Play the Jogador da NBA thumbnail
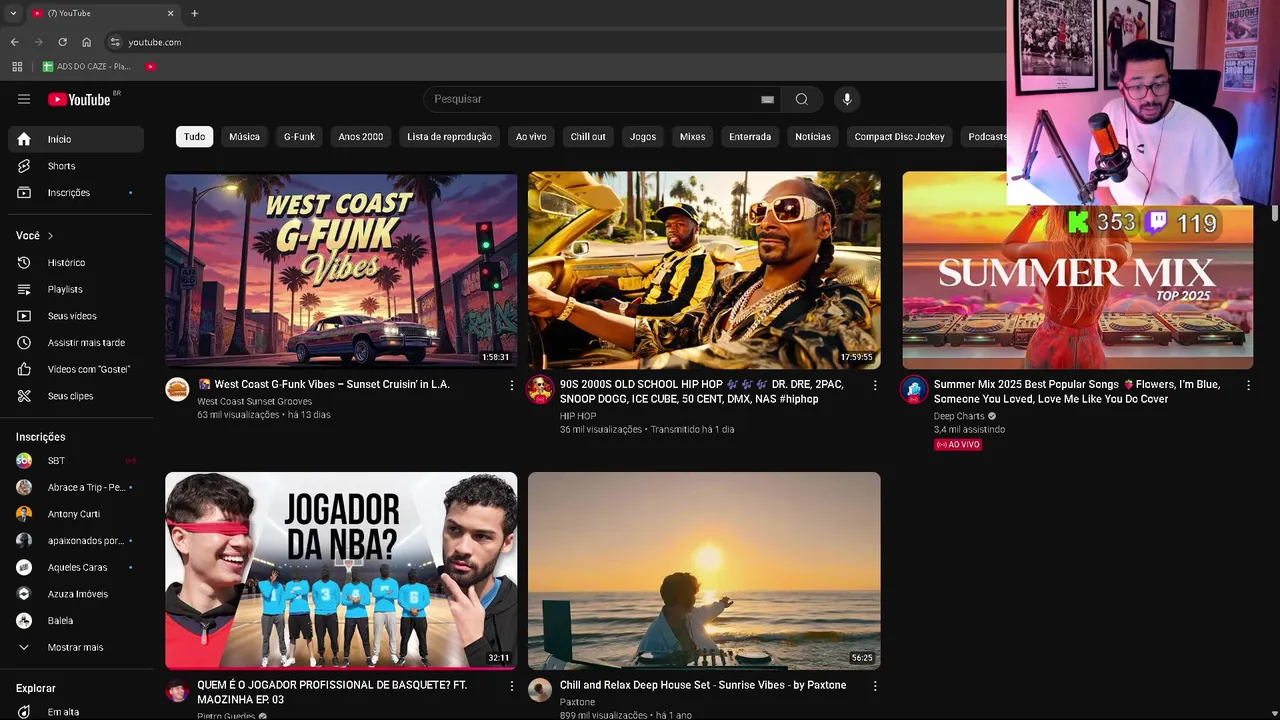The image size is (1280, 720). tap(341, 570)
